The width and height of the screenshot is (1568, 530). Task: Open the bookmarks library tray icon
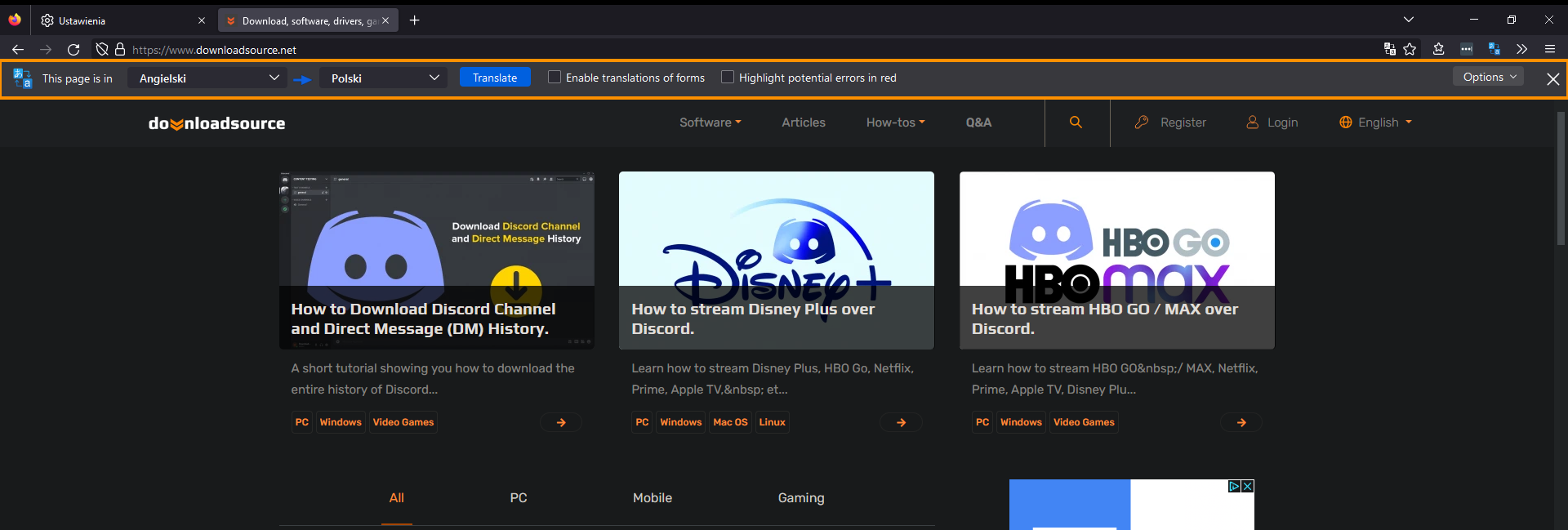[1439, 49]
